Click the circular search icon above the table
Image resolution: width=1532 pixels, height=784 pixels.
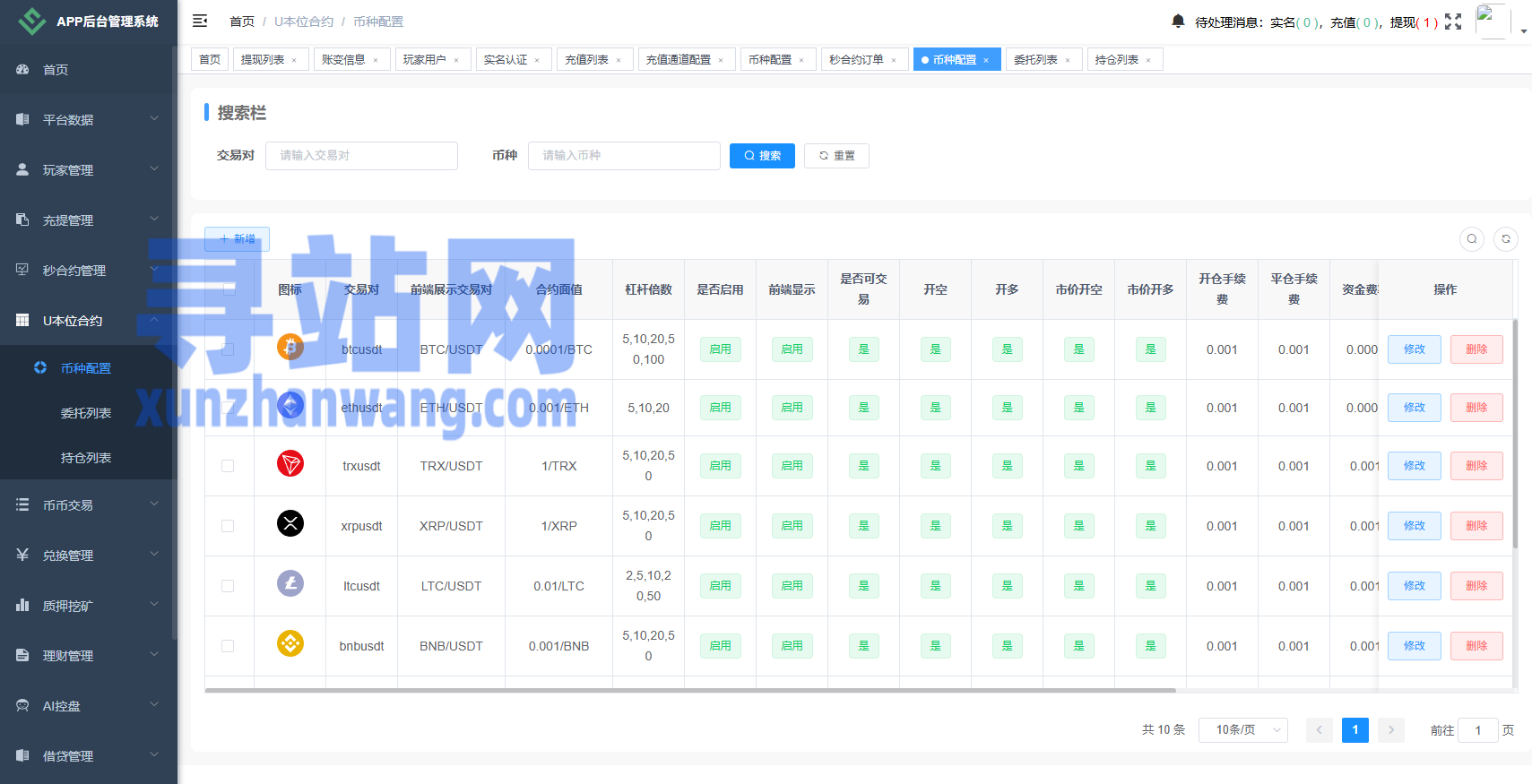tap(1471, 239)
